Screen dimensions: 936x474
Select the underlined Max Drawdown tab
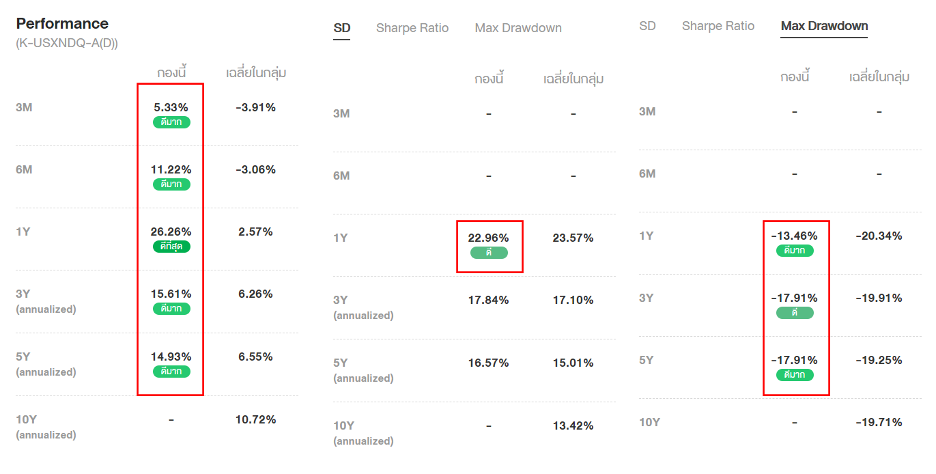pyautogui.click(x=824, y=26)
